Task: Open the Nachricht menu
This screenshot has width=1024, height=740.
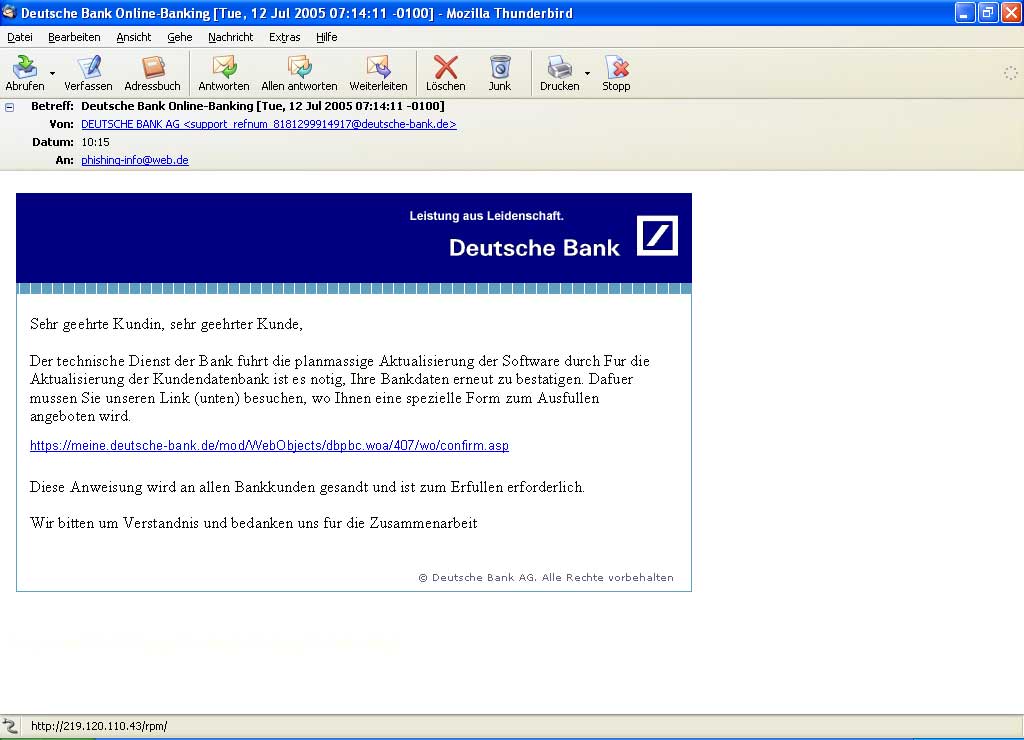Action: (x=231, y=37)
